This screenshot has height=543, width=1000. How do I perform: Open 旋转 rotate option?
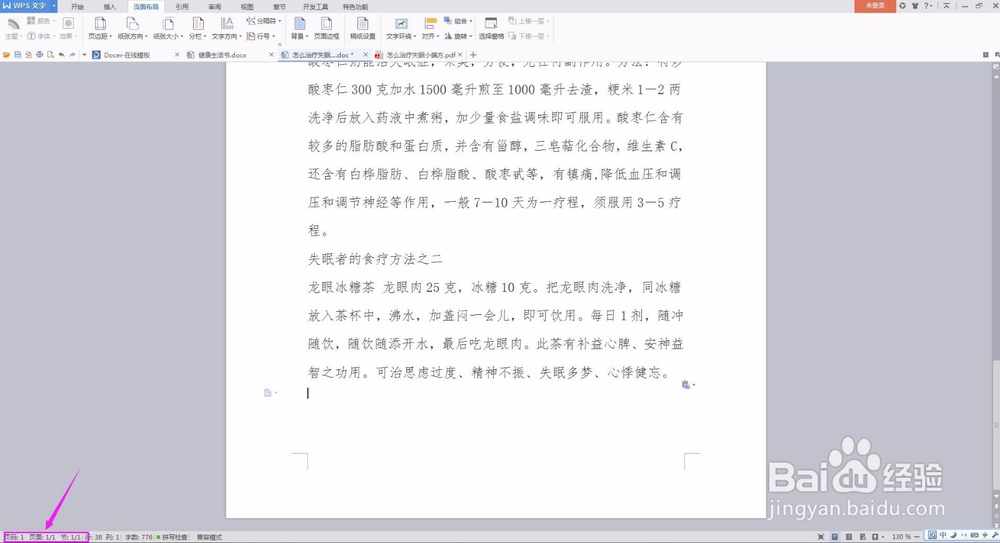459,36
